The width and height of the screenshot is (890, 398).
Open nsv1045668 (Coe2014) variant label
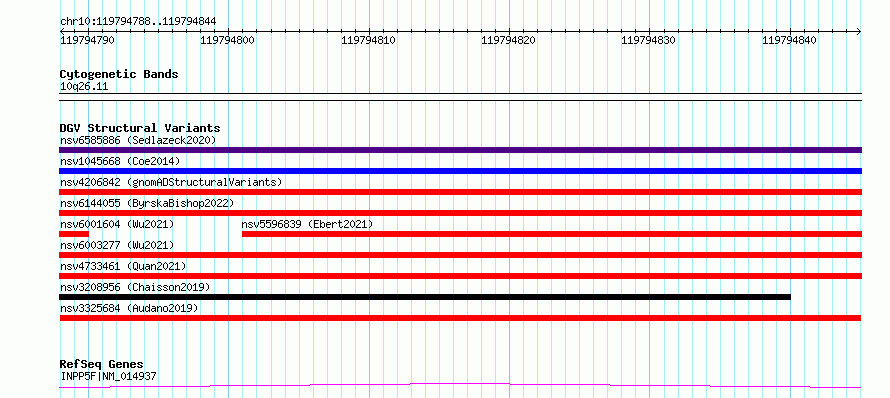click(x=120, y=161)
